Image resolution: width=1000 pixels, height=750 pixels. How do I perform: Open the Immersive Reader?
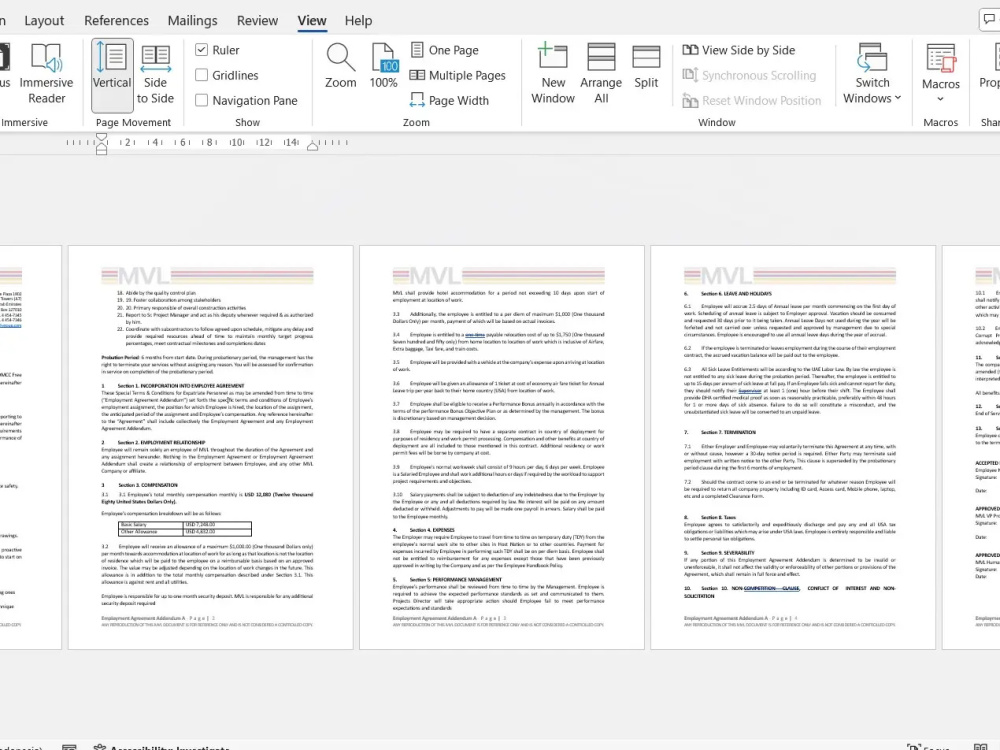pos(46,74)
